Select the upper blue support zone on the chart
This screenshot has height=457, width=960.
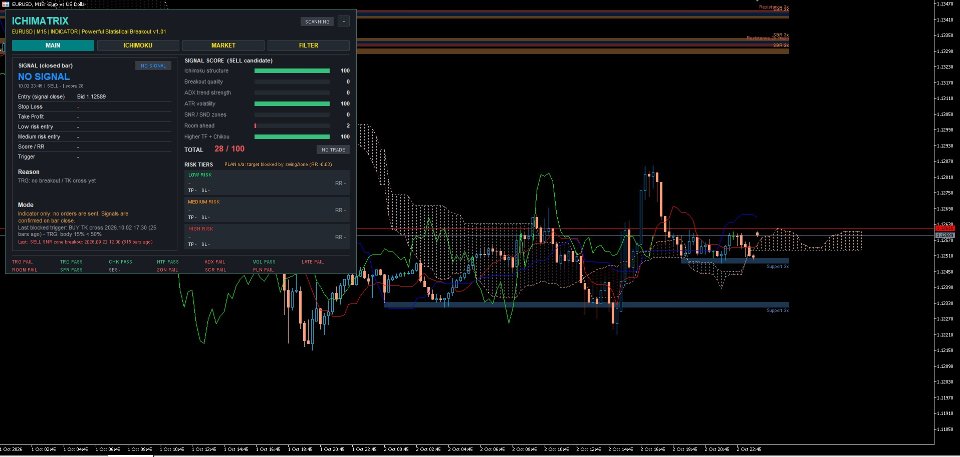pos(735,261)
